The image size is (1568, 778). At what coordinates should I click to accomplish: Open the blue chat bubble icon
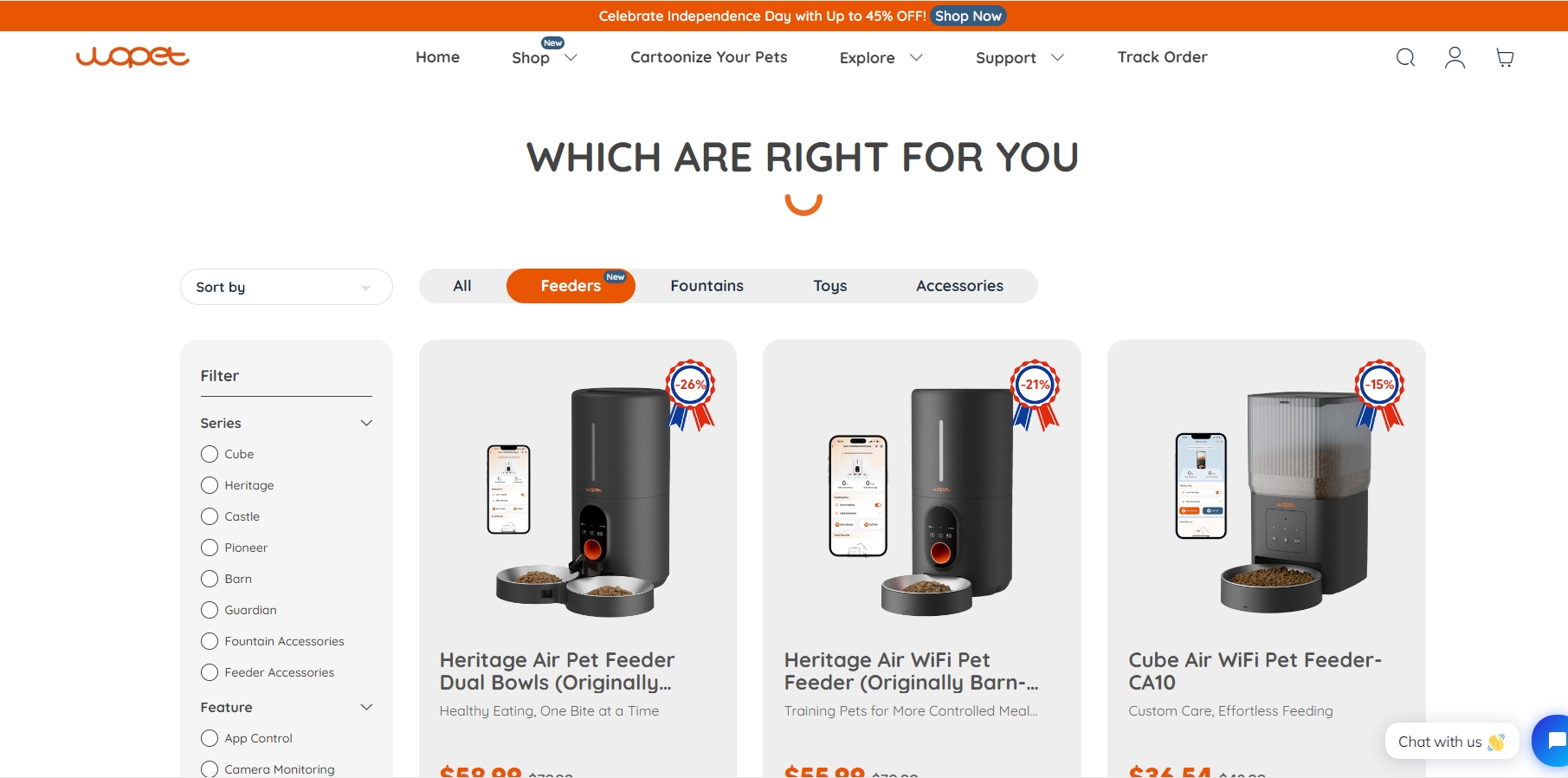tap(1552, 741)
